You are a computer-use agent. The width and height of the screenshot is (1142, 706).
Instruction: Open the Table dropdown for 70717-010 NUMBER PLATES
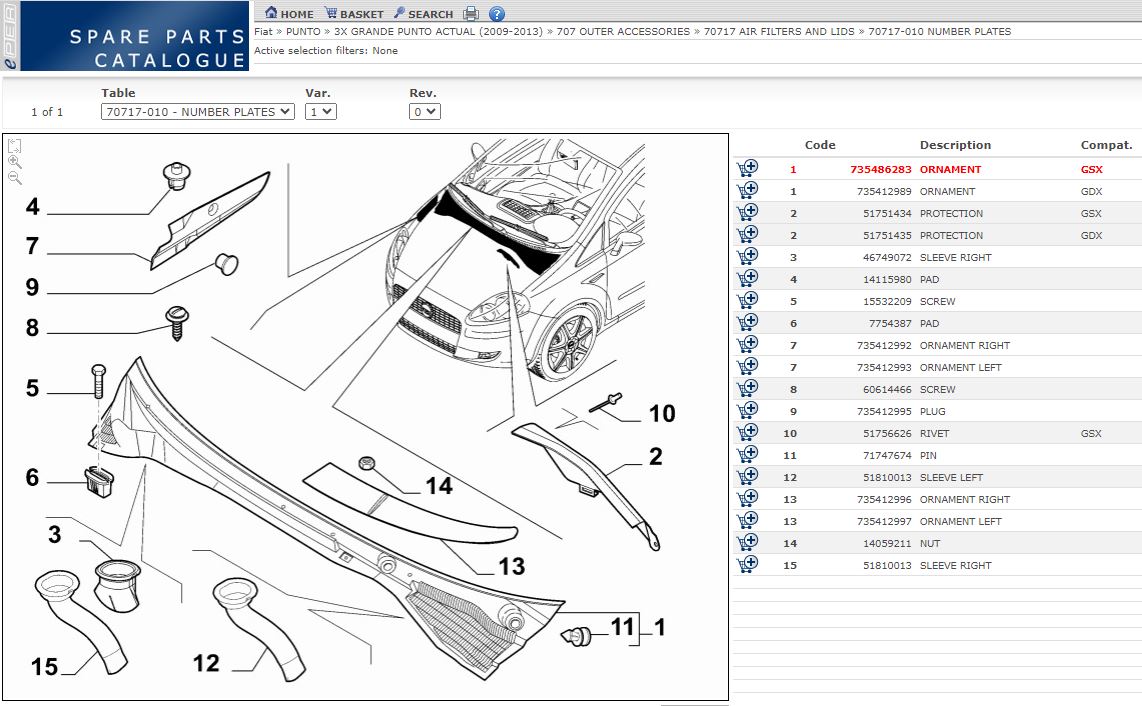197,111
